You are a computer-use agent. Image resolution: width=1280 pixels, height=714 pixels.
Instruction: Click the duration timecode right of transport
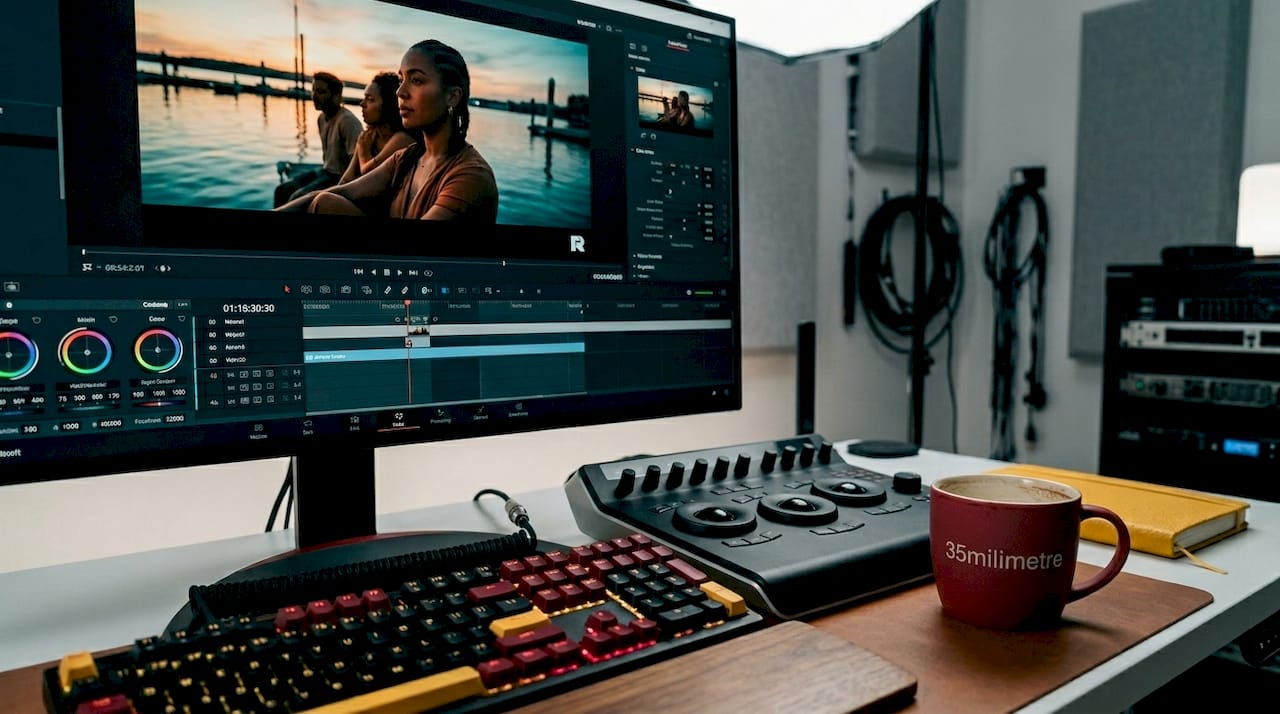[x=607, y=277]
